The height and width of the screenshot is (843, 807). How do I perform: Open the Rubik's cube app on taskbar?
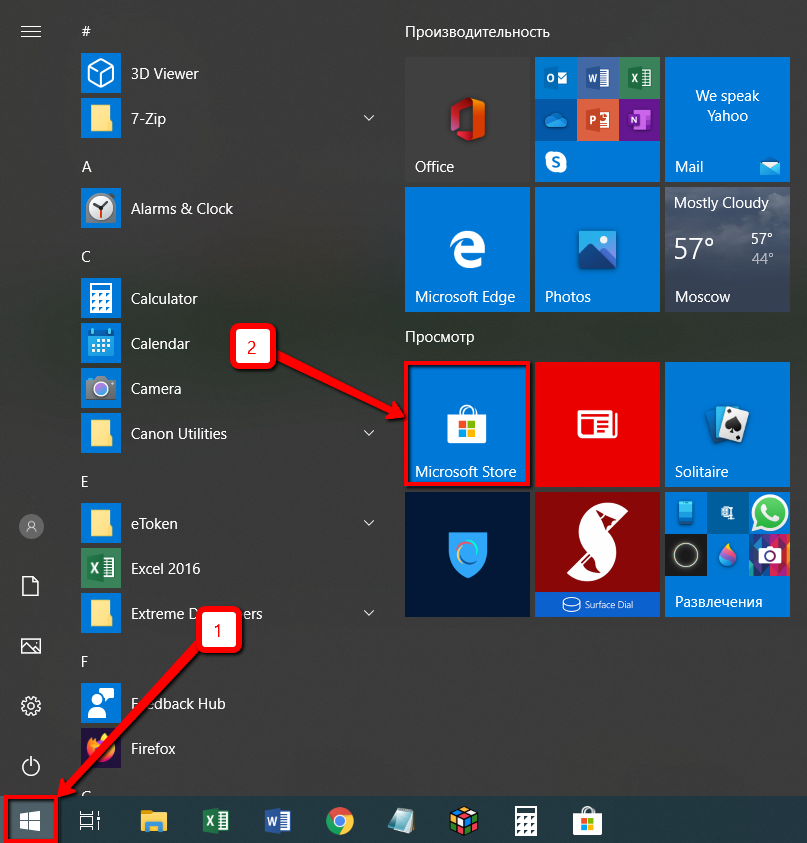tap(463, 821)
